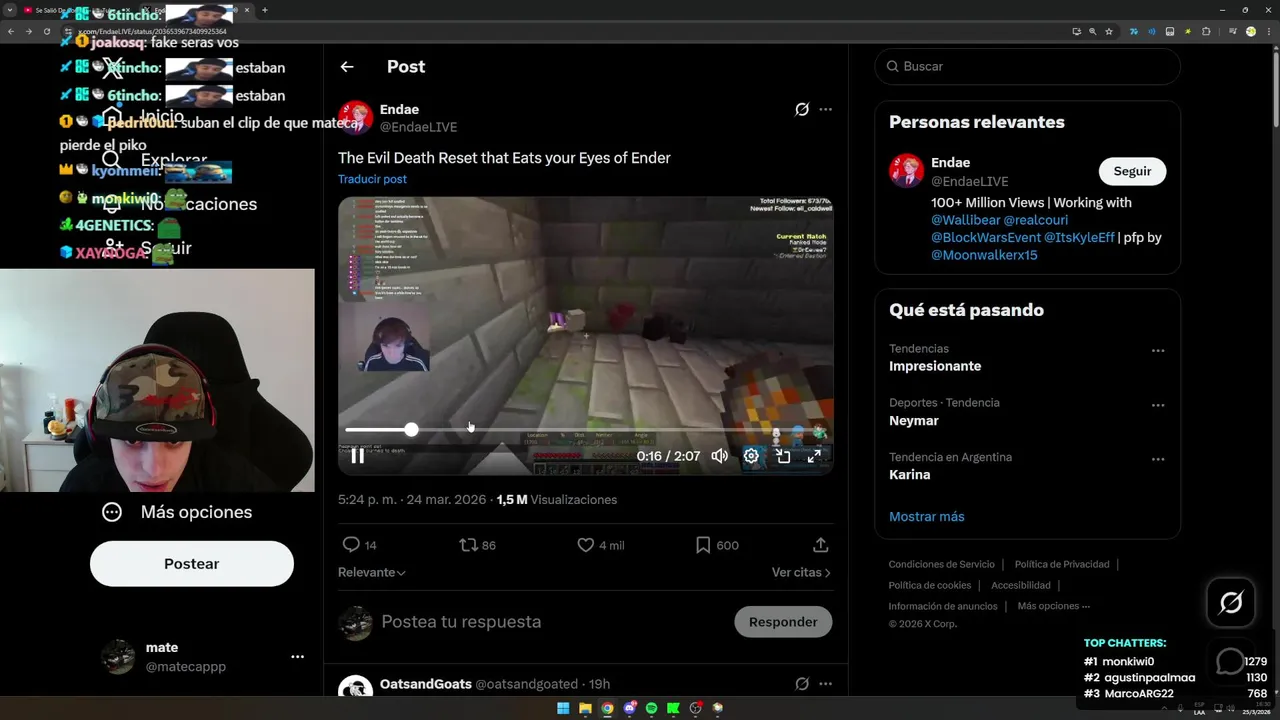
Task: Click the Postear button
Action: click(192, 564)
